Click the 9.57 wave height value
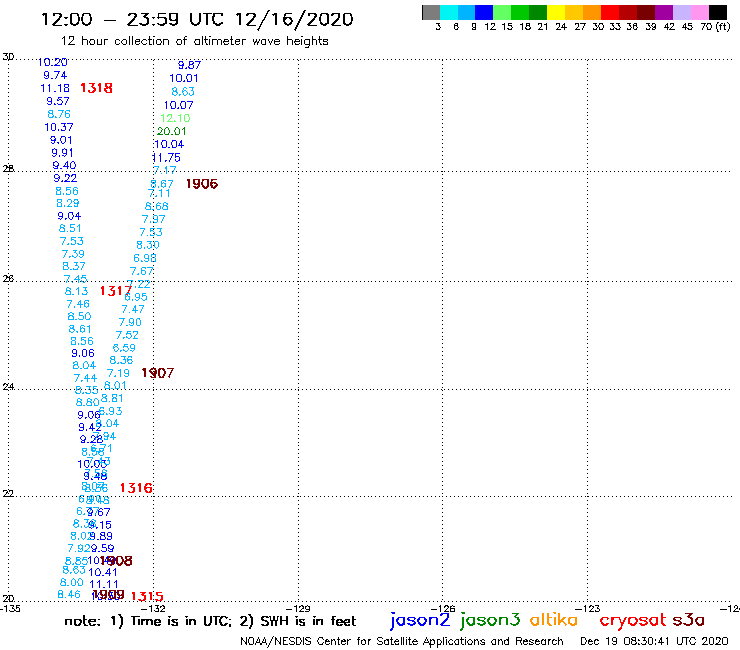Viewport: 740px width, 650px height. 58,101
